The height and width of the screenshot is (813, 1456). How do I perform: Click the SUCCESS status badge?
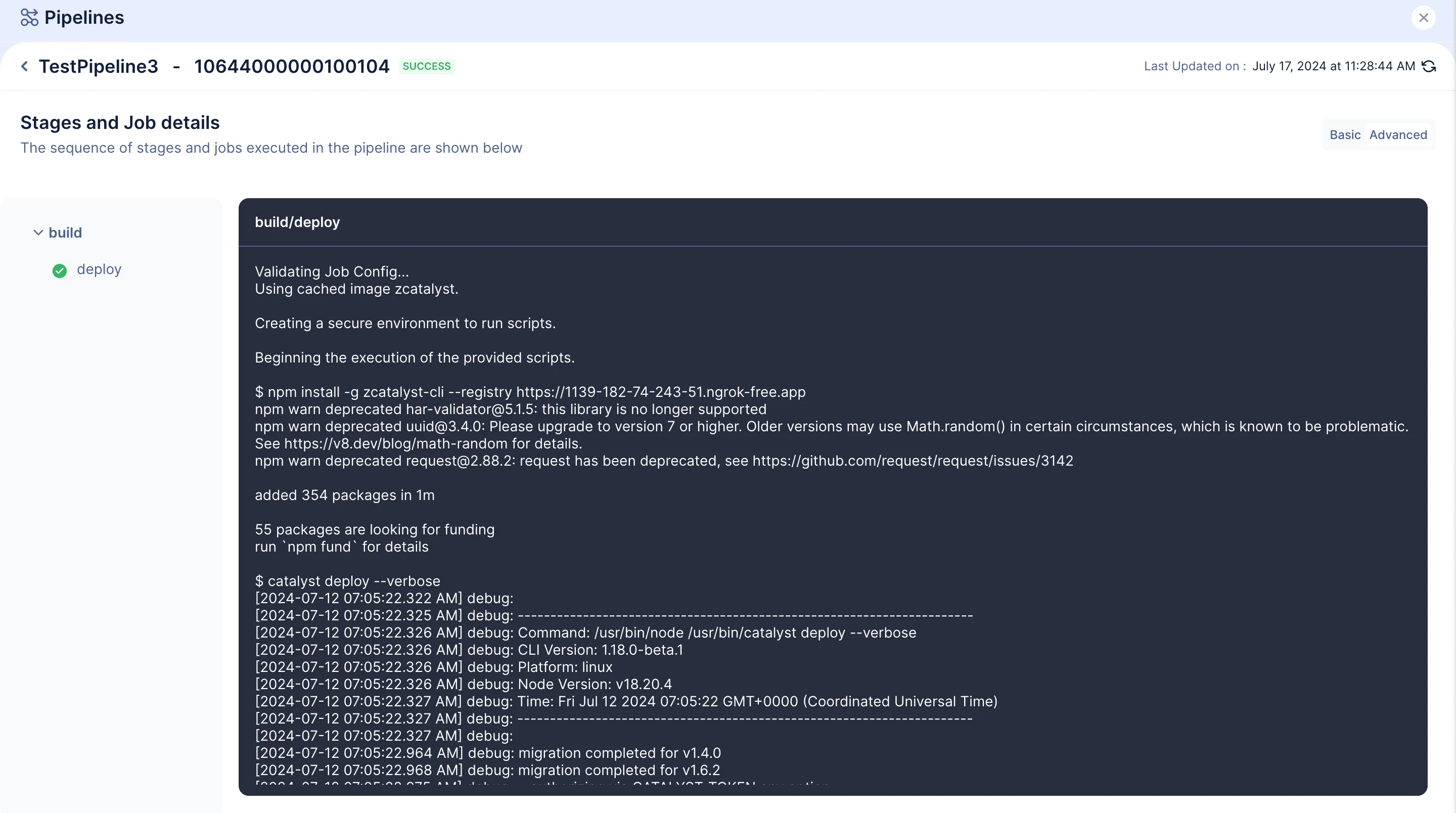tap(426, 66)
